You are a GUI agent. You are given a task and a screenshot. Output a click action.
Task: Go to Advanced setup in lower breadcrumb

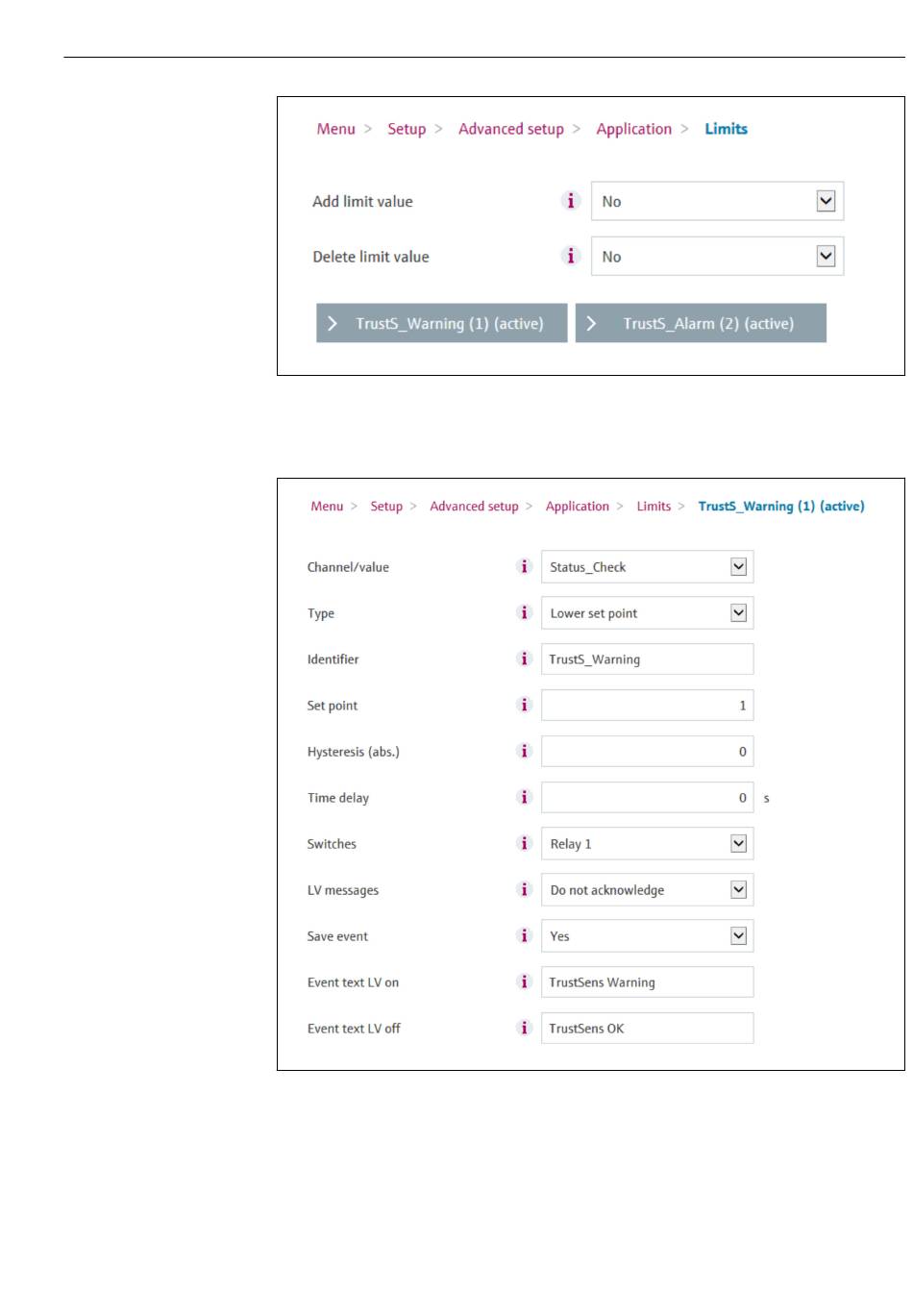(x=474, y=506)
